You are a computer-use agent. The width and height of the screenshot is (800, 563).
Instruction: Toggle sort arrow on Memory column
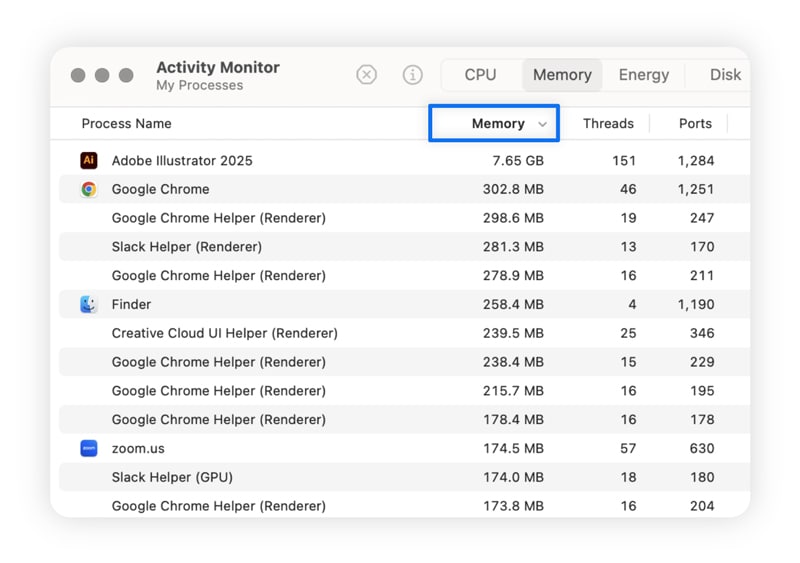coord(542,124)
